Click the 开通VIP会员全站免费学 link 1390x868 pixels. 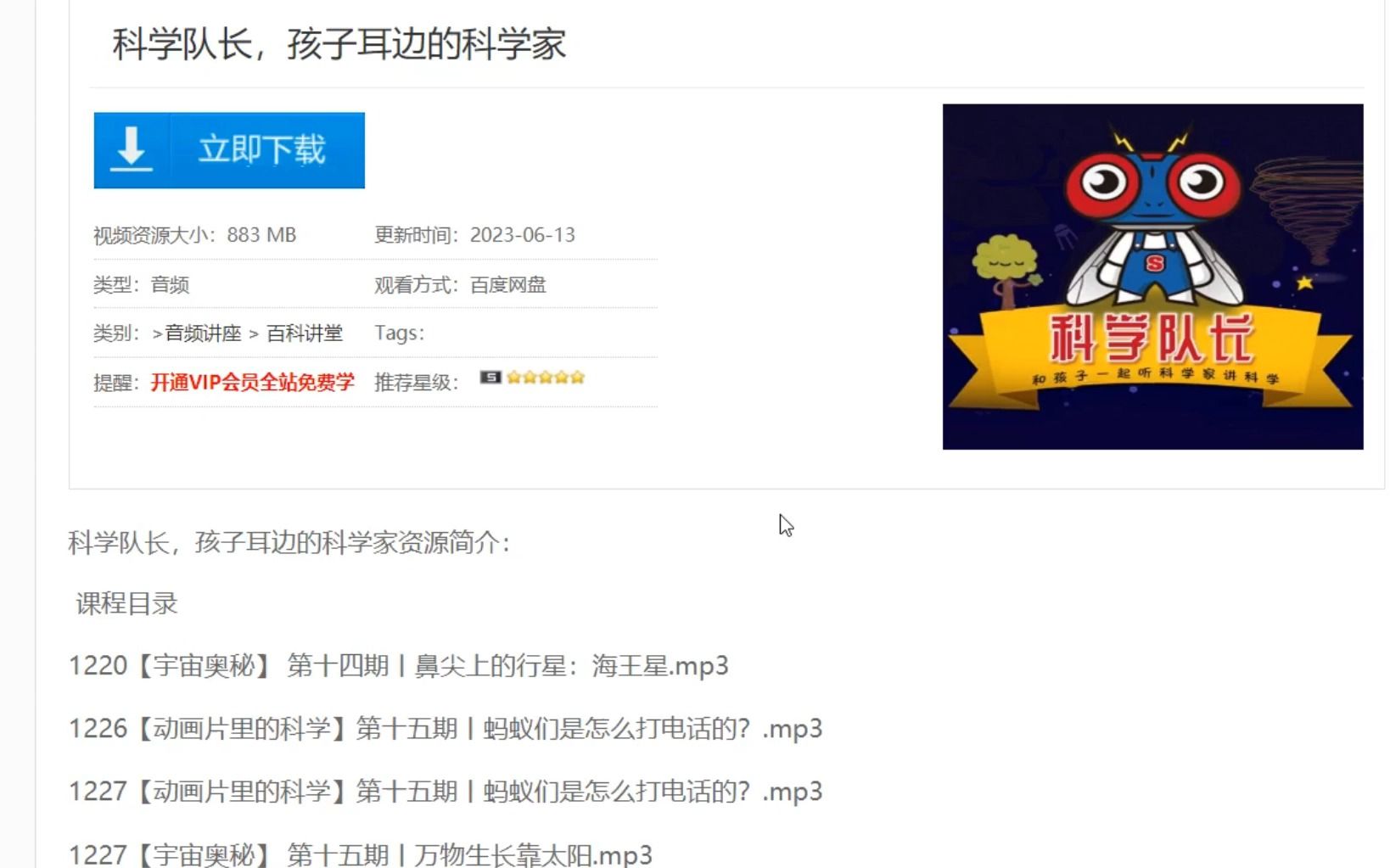[x=252, y=383]
